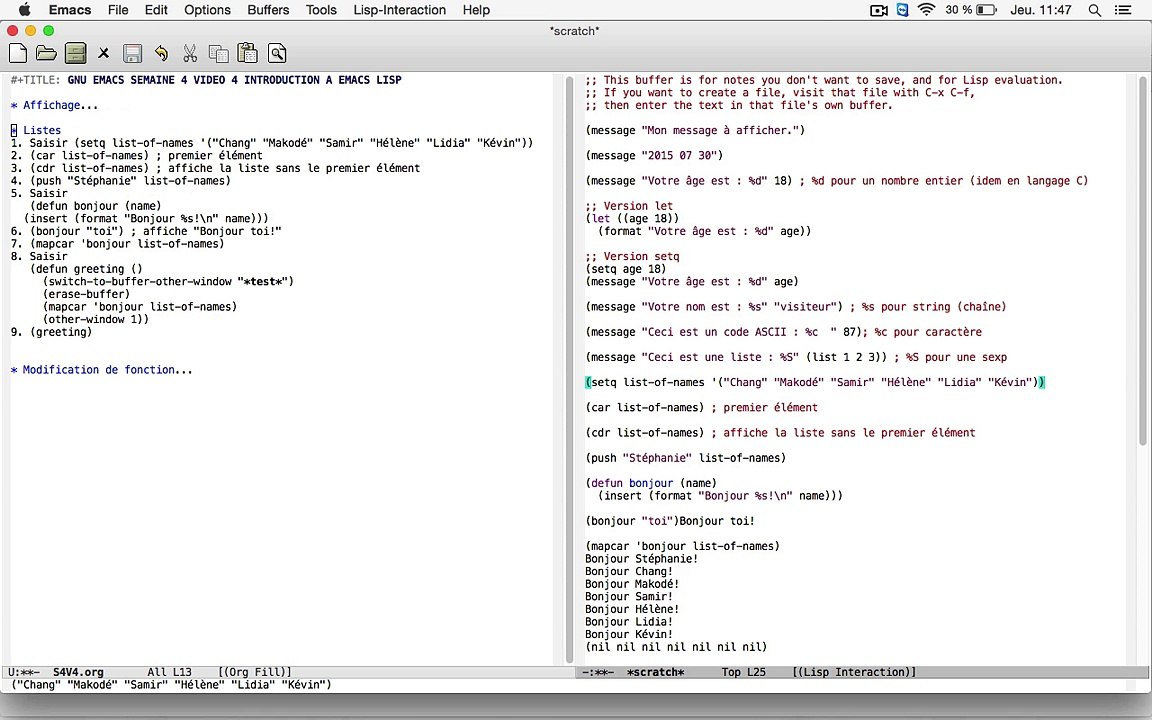Image resolution: width=1152 pixels, height=720 pixels.
Task: Click 'All L13' position in left mode line
Action: tap(169, 672)
